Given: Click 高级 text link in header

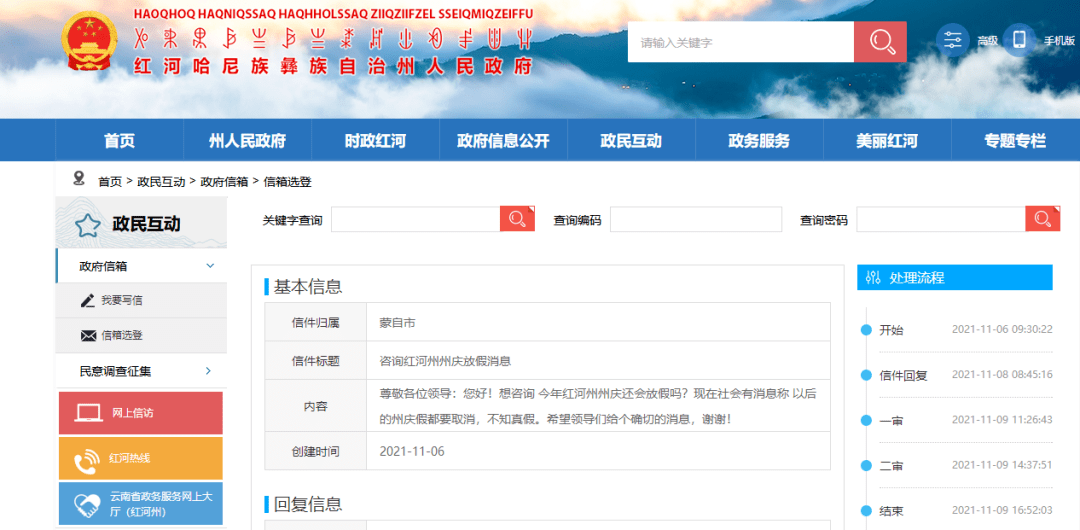Looking at the screenshot, I should click(x=987, y=41).
